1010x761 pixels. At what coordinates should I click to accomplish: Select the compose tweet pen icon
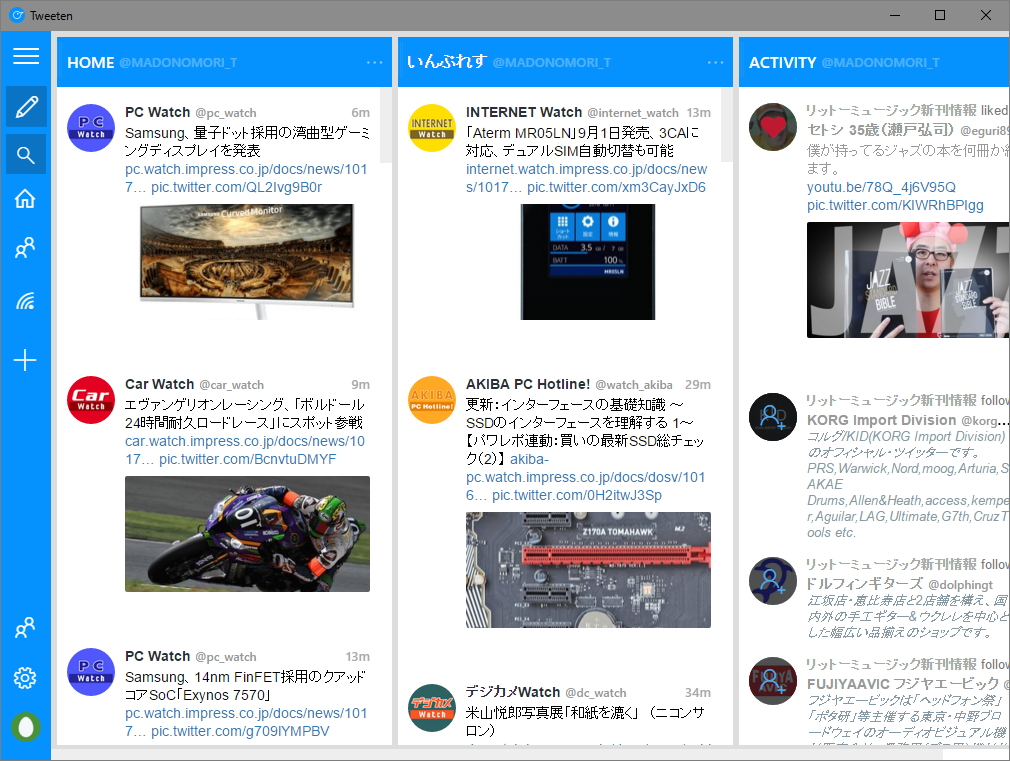tap(25, 106)
